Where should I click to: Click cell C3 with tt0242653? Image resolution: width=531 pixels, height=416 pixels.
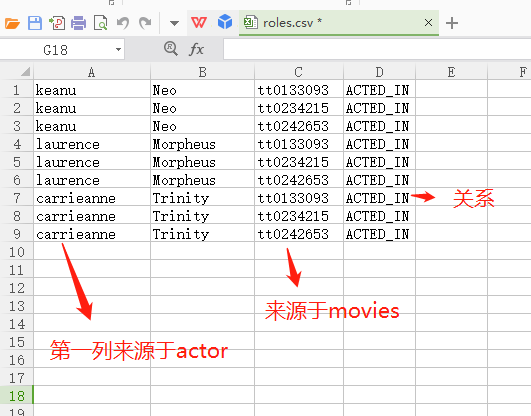299,126
